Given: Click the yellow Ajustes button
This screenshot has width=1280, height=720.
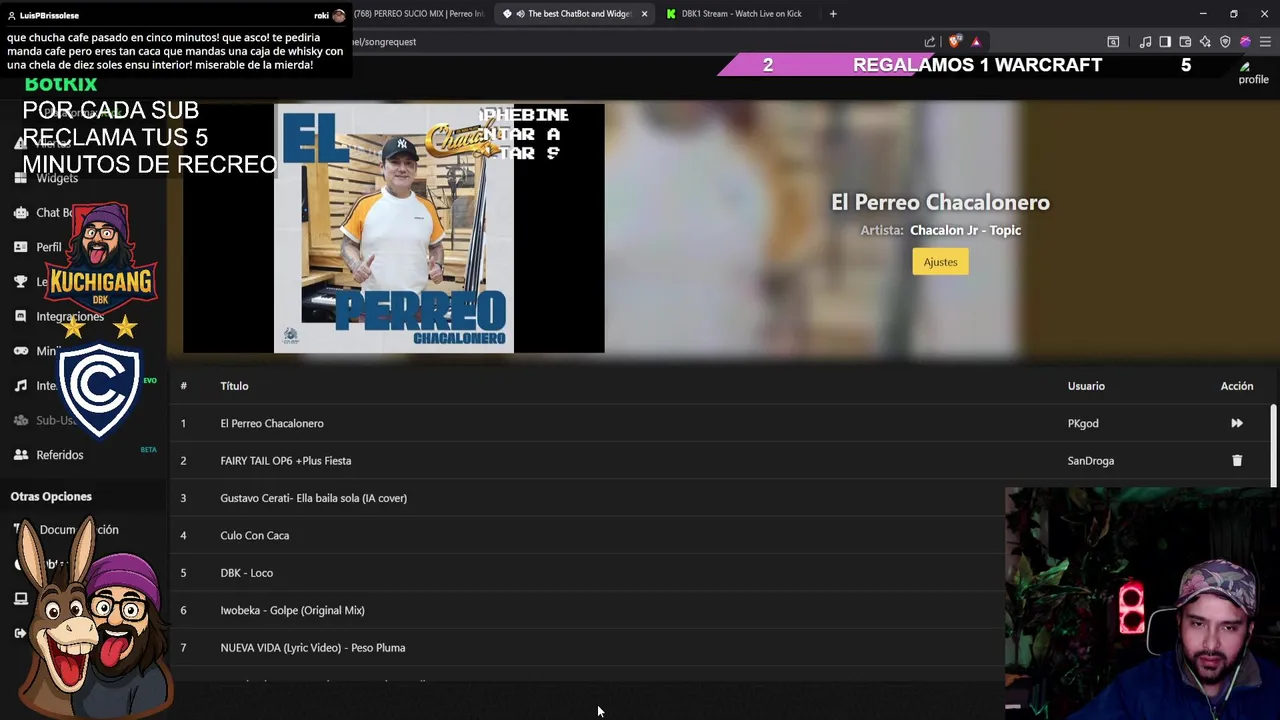Looking at the screenshot, I should click(940, 262).
